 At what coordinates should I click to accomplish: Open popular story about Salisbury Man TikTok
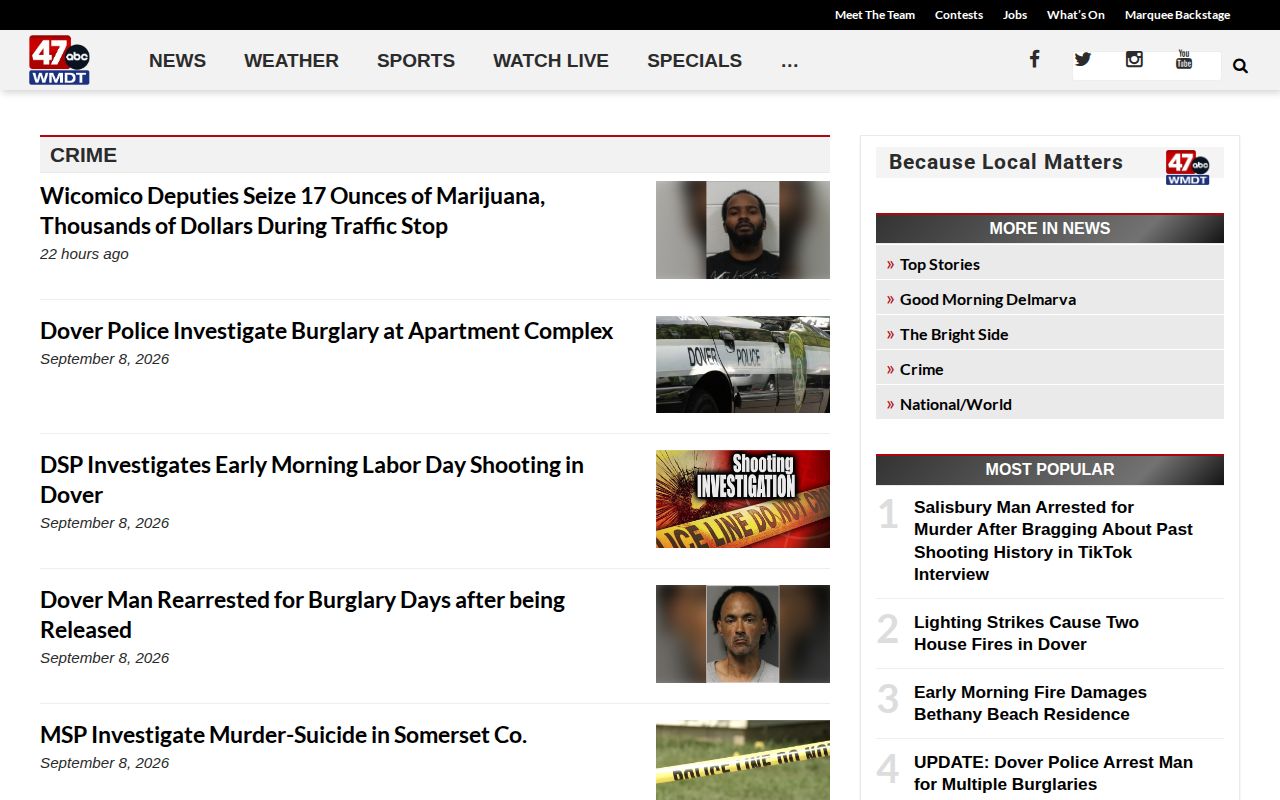[x=1053, y=541]
